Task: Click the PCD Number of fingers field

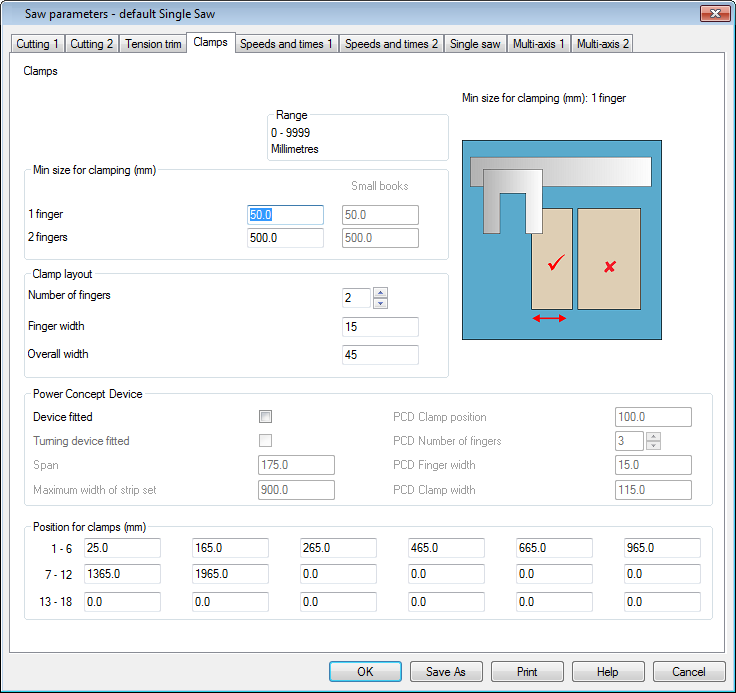Action: (x=629, y=441)
